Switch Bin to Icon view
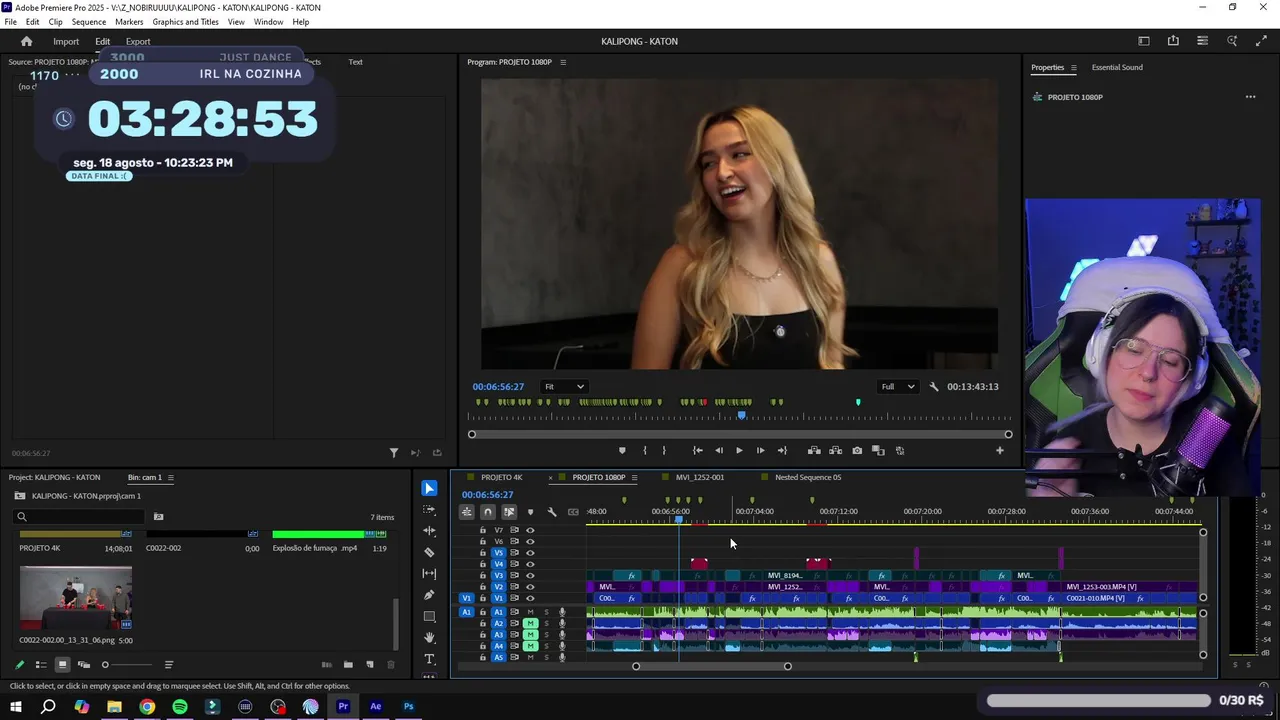1280x720 pixels. [x=62, y=665]
